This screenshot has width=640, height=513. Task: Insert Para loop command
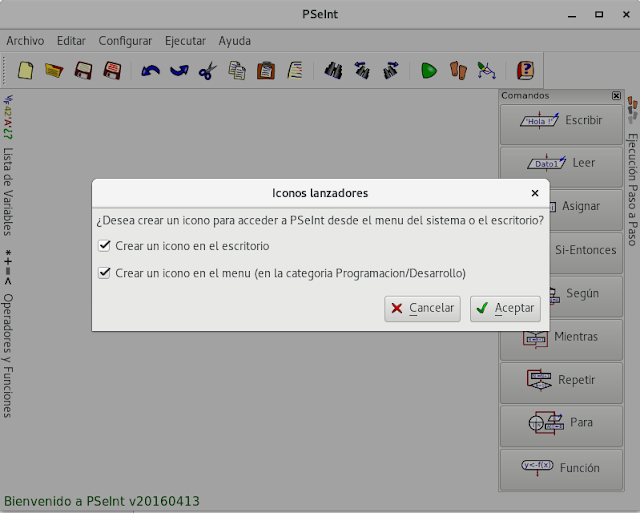pyautogui.click(x=561, y=426)
